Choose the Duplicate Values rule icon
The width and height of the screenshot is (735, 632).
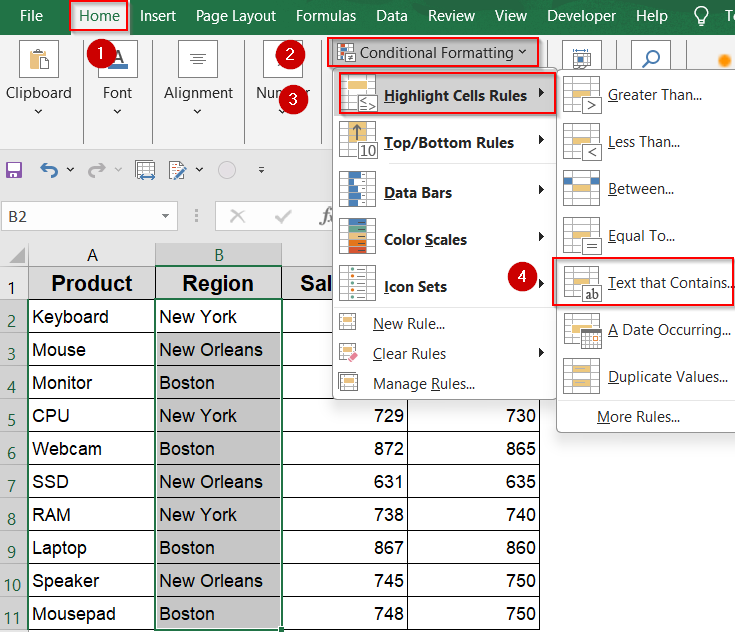(x=582, y=376)
